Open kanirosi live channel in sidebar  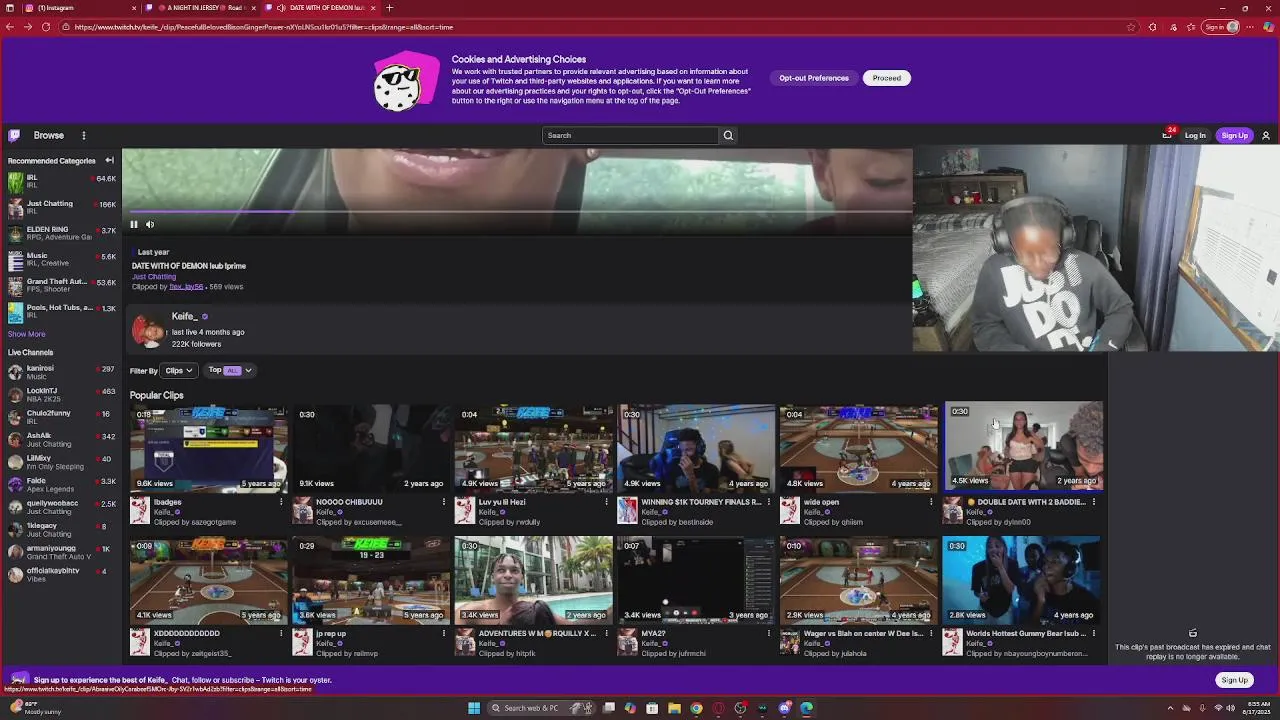click(61, 372)
